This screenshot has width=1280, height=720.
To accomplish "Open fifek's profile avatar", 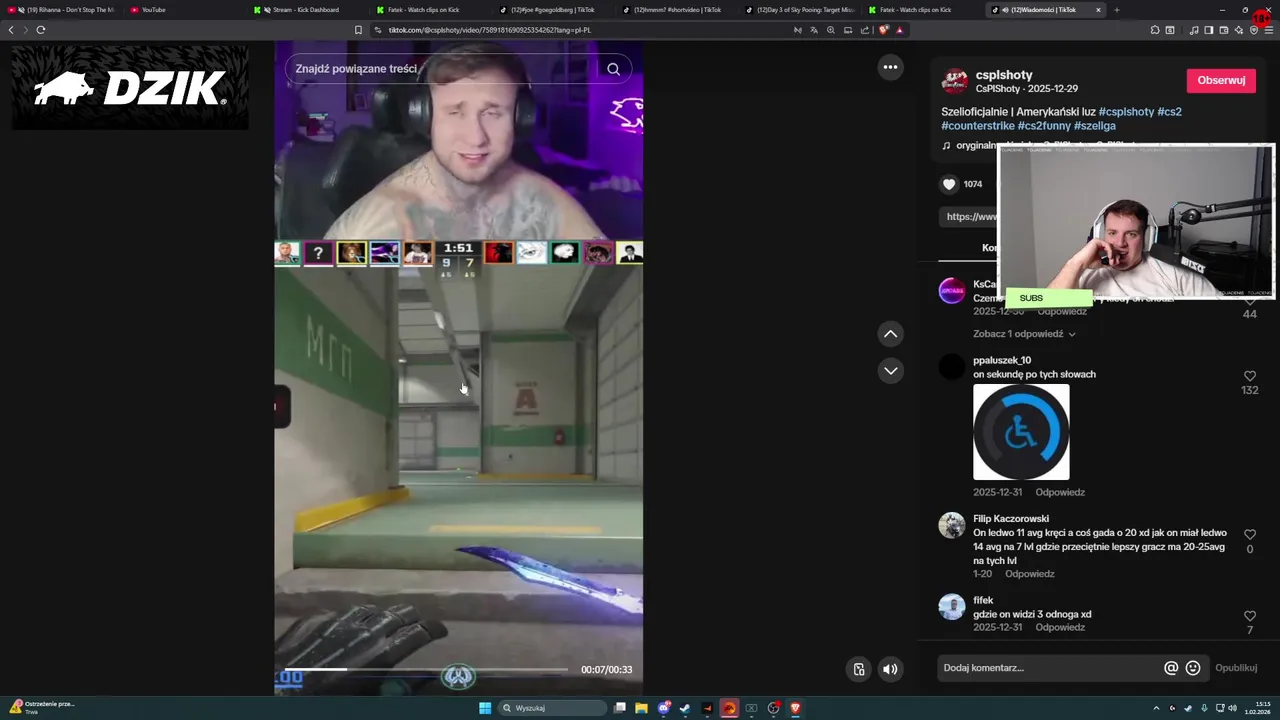I will click(952, 606).
